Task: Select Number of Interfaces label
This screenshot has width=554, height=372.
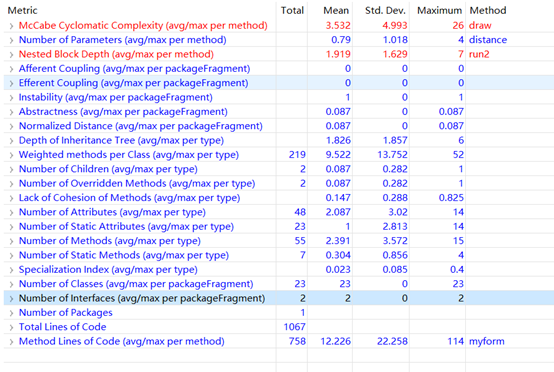Action: point(142,298)
